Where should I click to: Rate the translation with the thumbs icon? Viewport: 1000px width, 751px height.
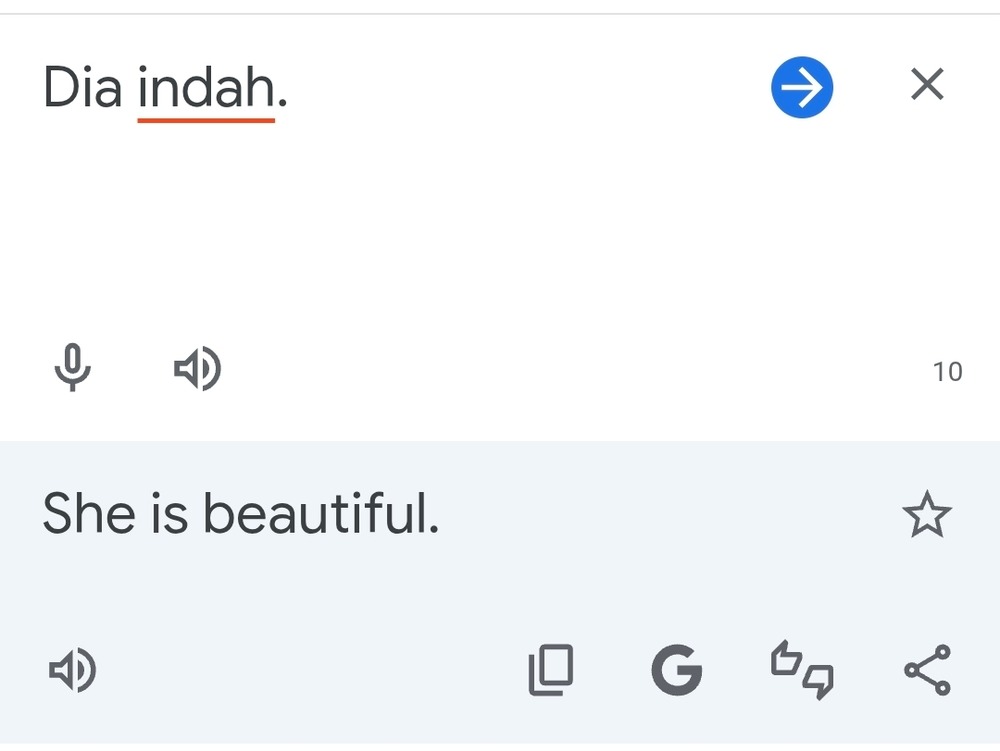(x=802, y=670)
